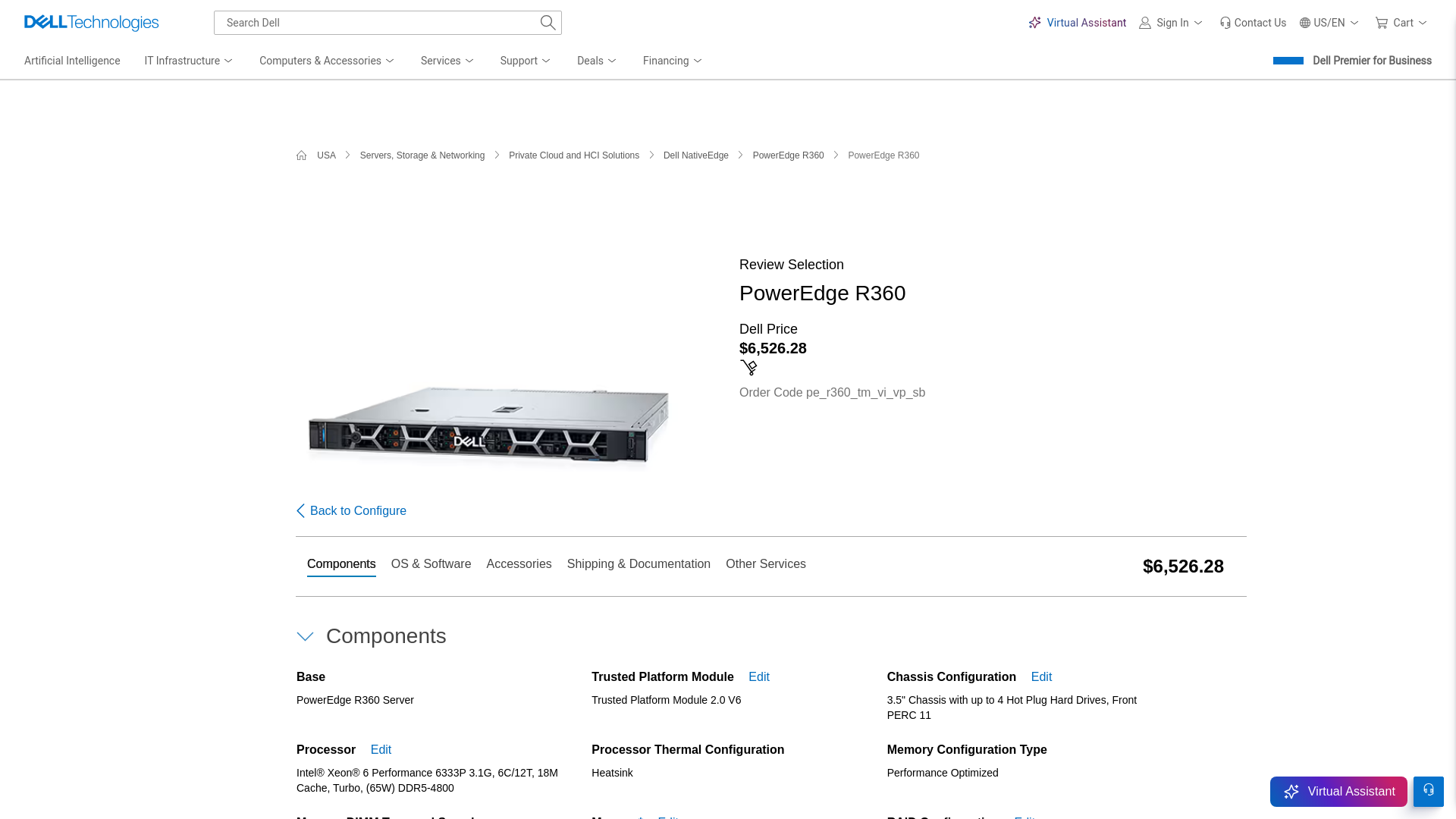The image size is (1456, 819).
Task: Go to Back to Configure link
Action: [351, 511]
